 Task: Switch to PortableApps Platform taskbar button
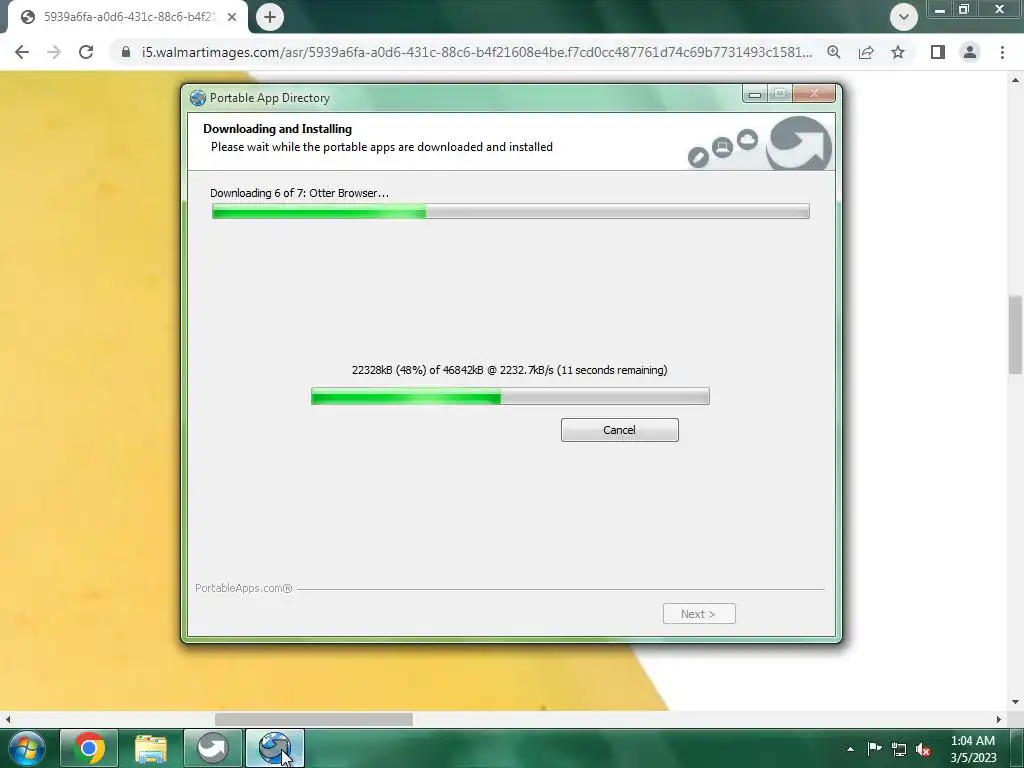pyautogui.click(x=213, y=748)
